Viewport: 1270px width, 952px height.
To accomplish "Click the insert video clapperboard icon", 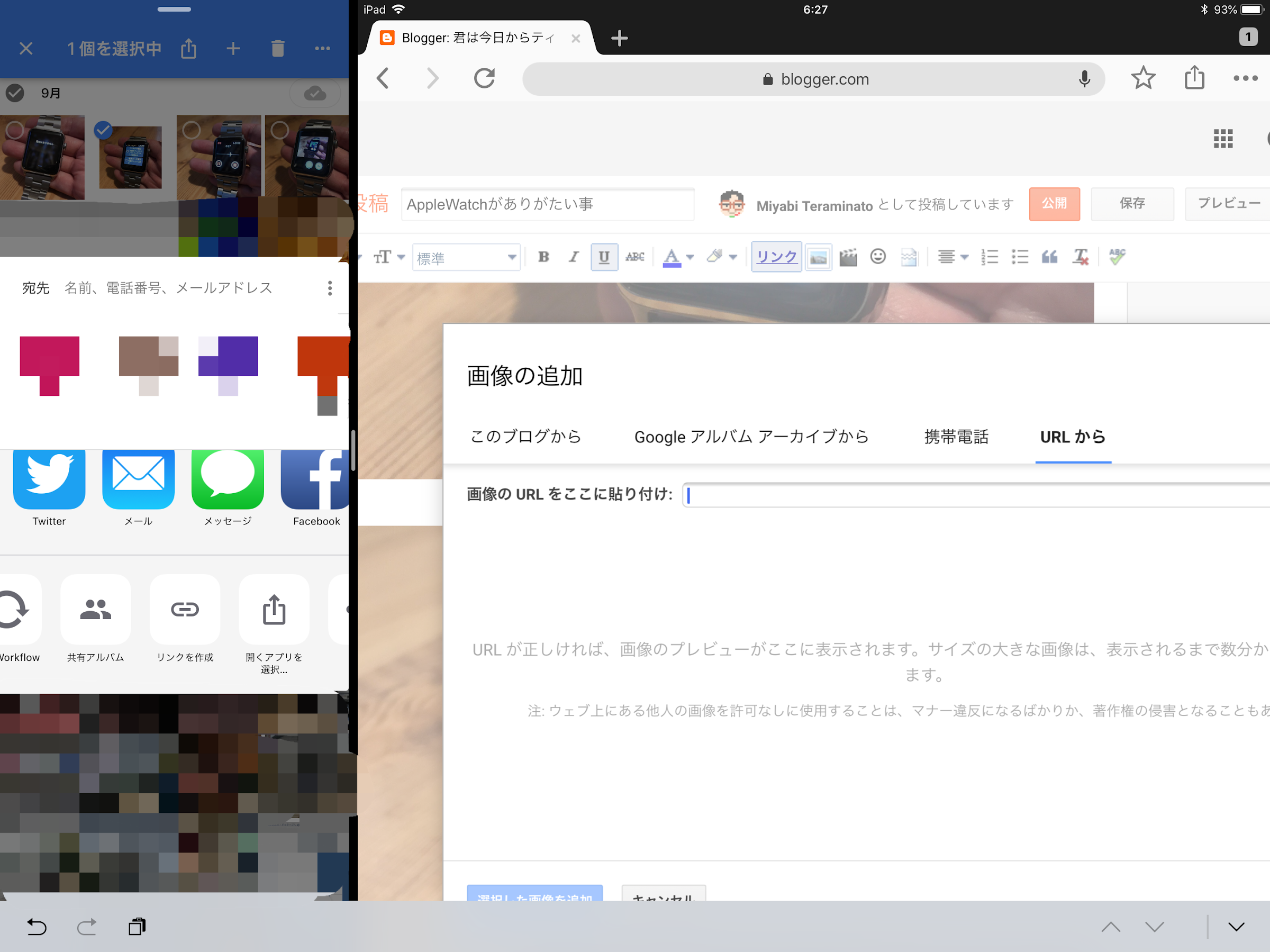I will [x=848, y=257].
